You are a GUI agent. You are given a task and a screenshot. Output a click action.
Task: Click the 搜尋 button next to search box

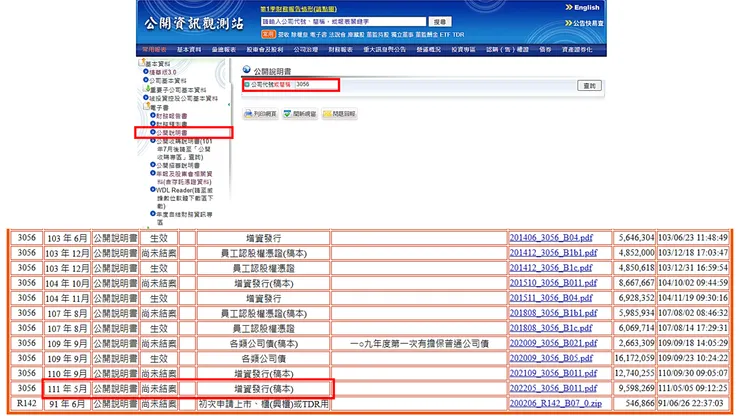click(x=440, y=22)
